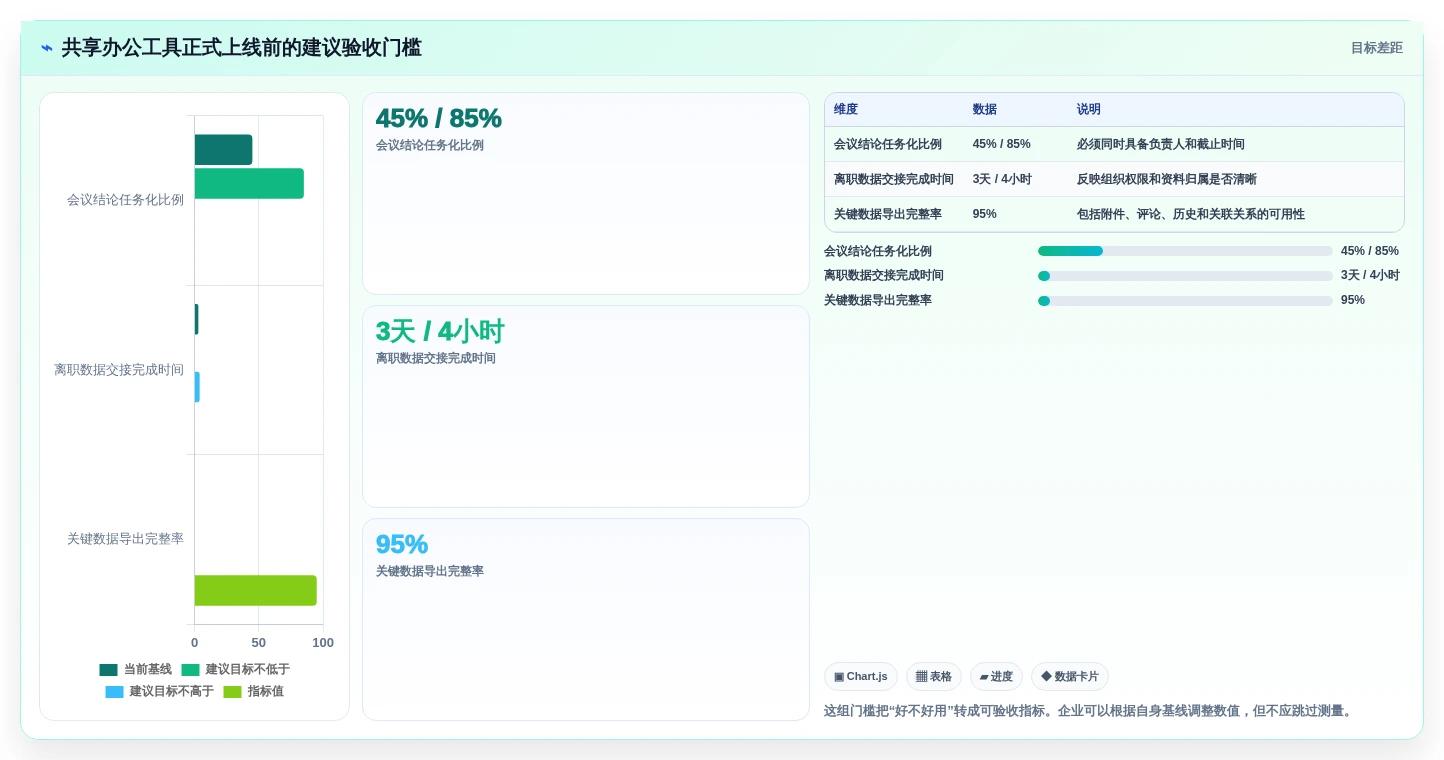This screenshot has width=1444, height=760.
Task: Click the chart y-axis label 关键数据导出完整率
Action: coord(125,539)
